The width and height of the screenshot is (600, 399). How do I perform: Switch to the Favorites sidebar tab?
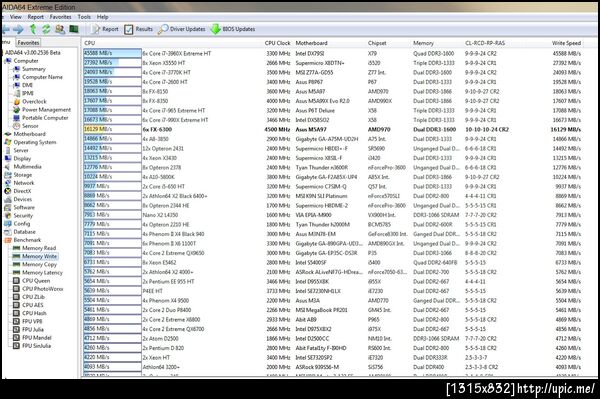tap(28, 42)
